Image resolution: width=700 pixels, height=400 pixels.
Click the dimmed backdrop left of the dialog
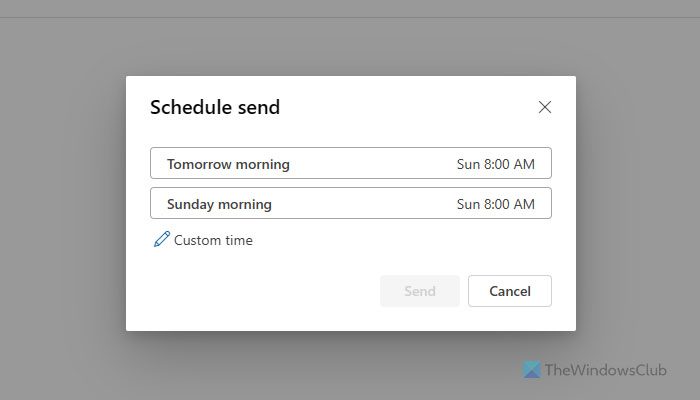[x=60, y=200]
